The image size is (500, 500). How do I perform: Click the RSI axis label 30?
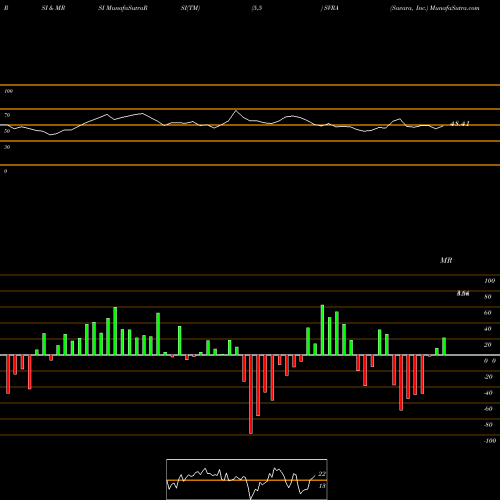(x=7, y=147)
